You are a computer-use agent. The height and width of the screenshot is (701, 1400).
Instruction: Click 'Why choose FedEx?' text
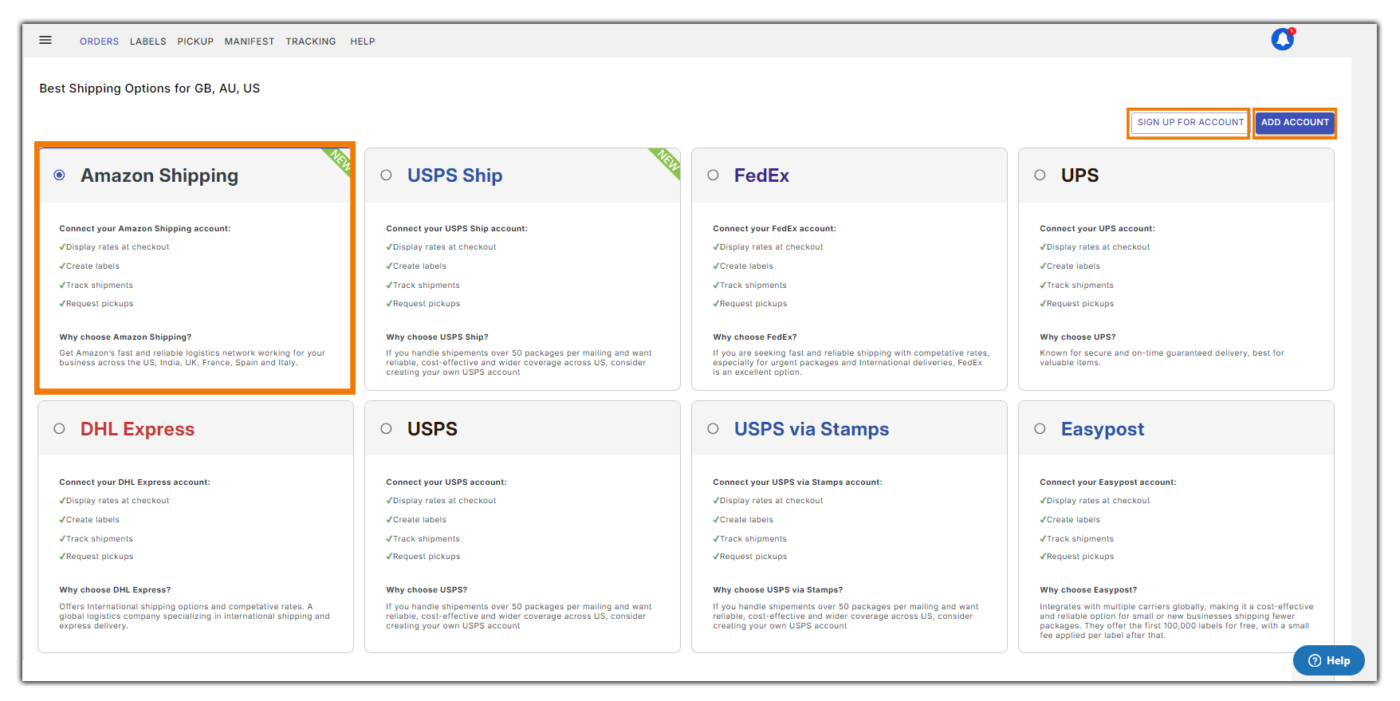(755, 337)
